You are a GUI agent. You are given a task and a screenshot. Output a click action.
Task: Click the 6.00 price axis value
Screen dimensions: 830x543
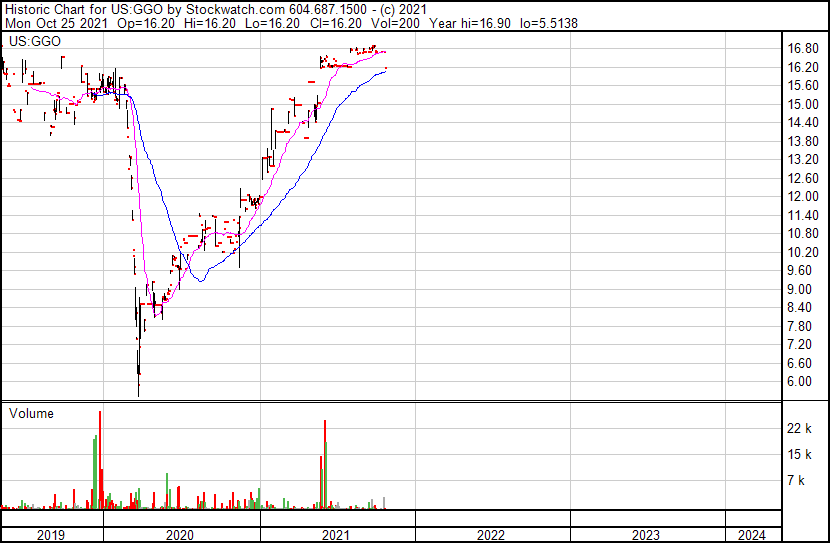tap(799, 382)
